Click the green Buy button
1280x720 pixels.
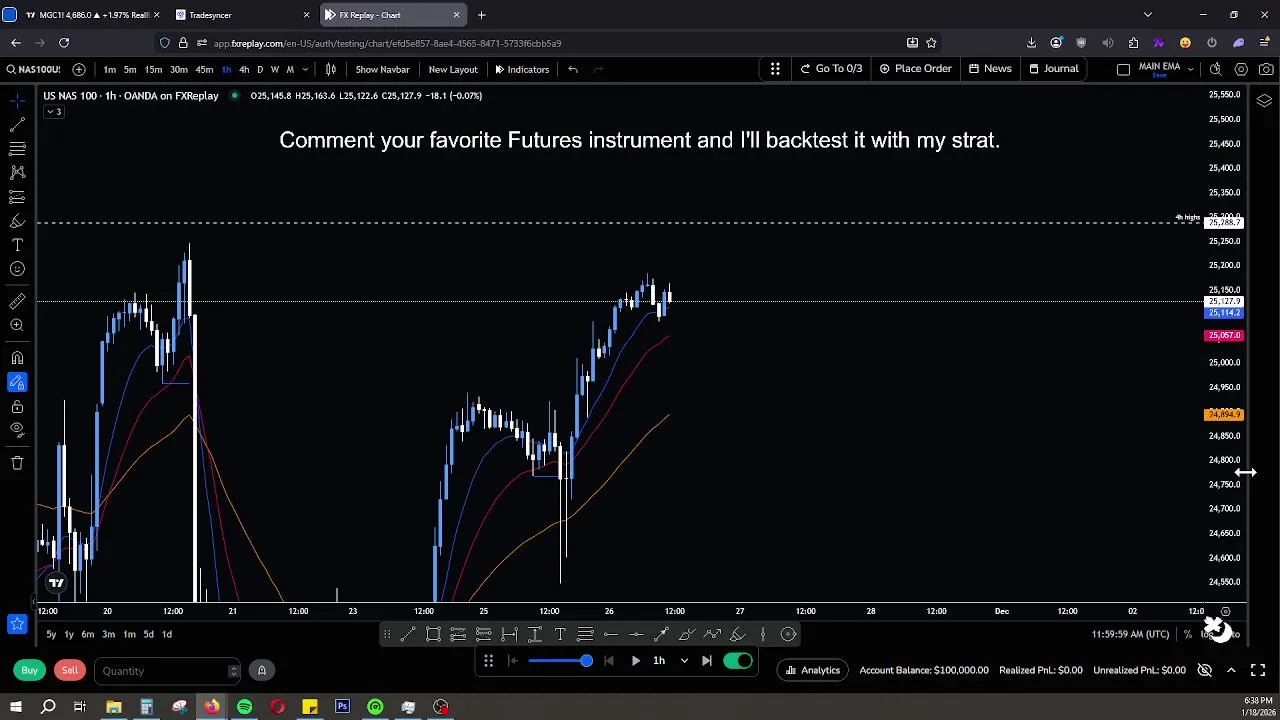coord(30,670)
